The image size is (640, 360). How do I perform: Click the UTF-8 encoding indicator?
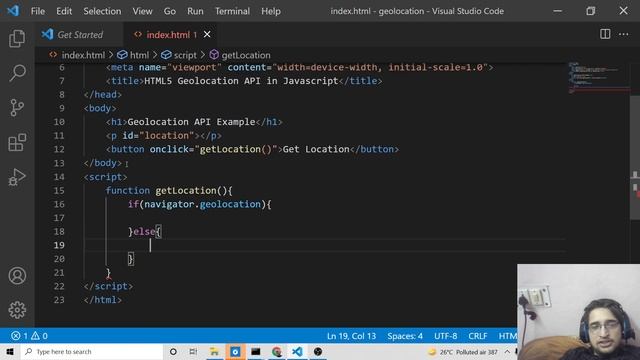click(x=445, y=336)
